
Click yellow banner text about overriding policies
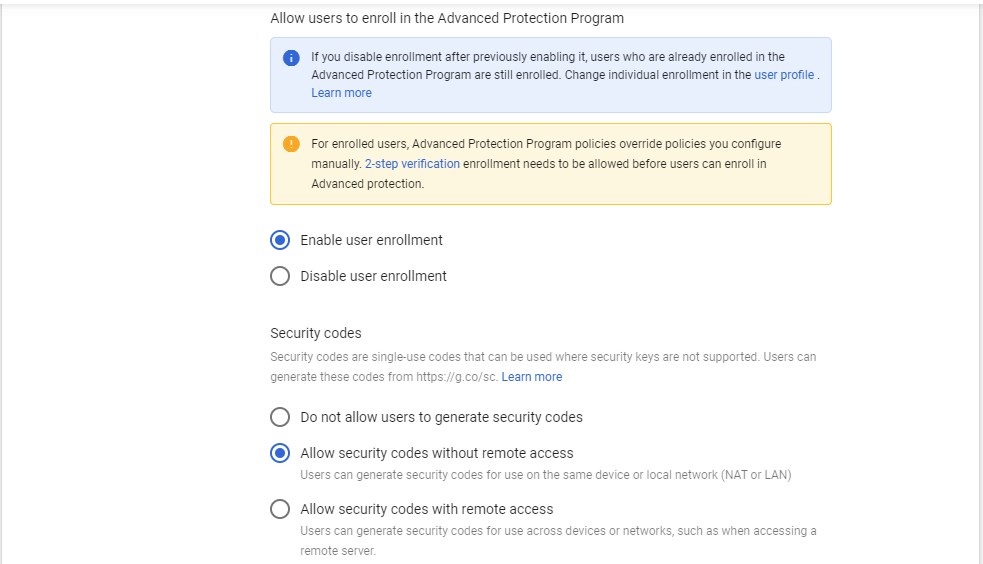click(546, 164)
